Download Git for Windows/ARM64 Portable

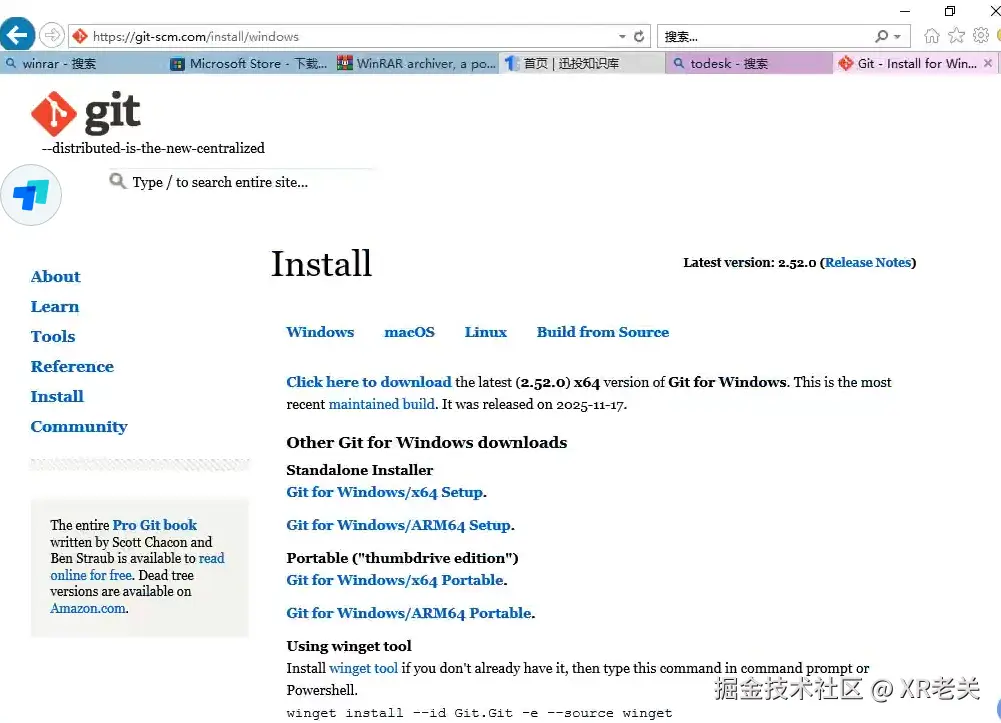tap(409, 613)
